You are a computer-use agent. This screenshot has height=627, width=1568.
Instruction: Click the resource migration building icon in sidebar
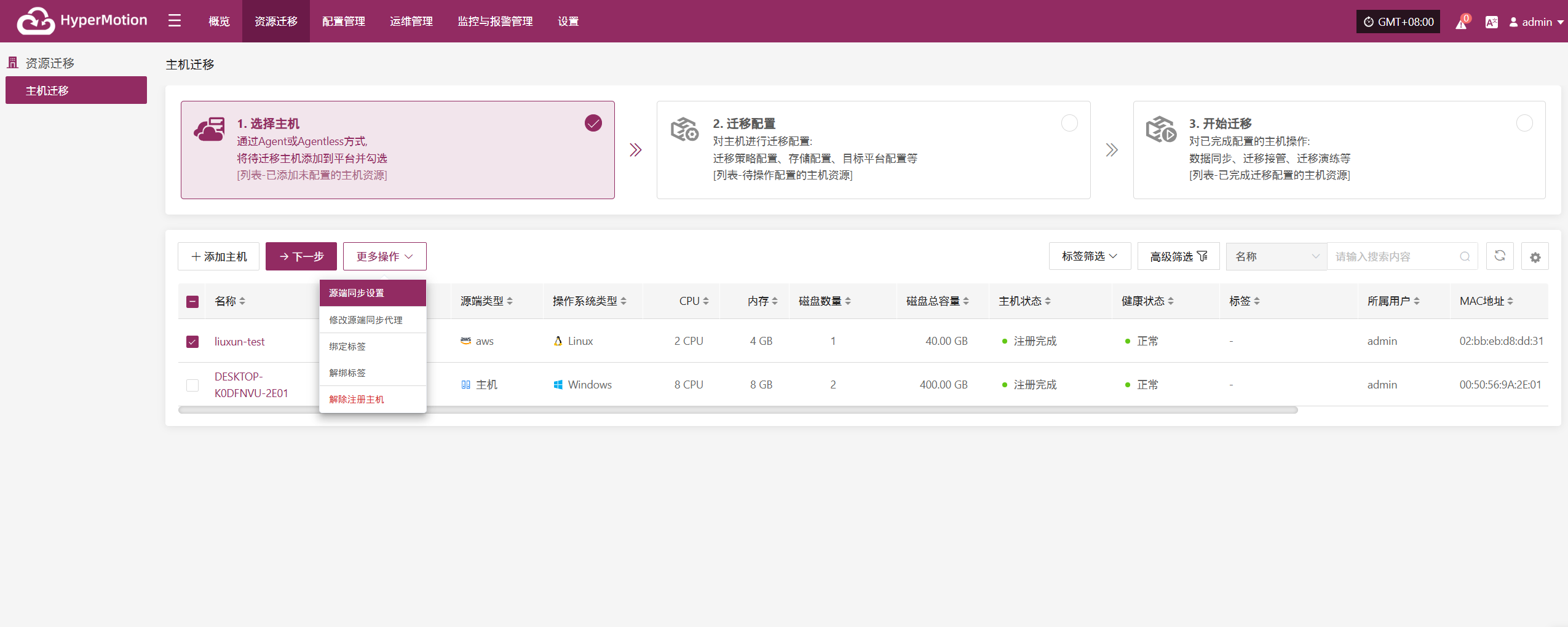click(x=12, y=63)
